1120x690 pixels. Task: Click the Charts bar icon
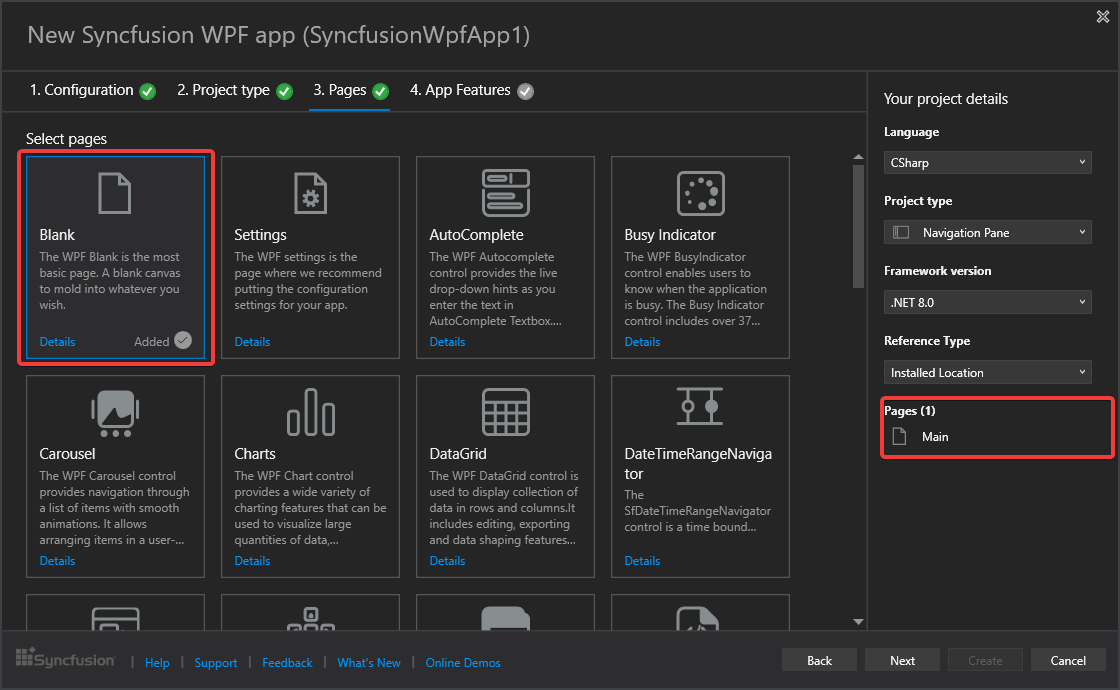(x=310, y=412)
